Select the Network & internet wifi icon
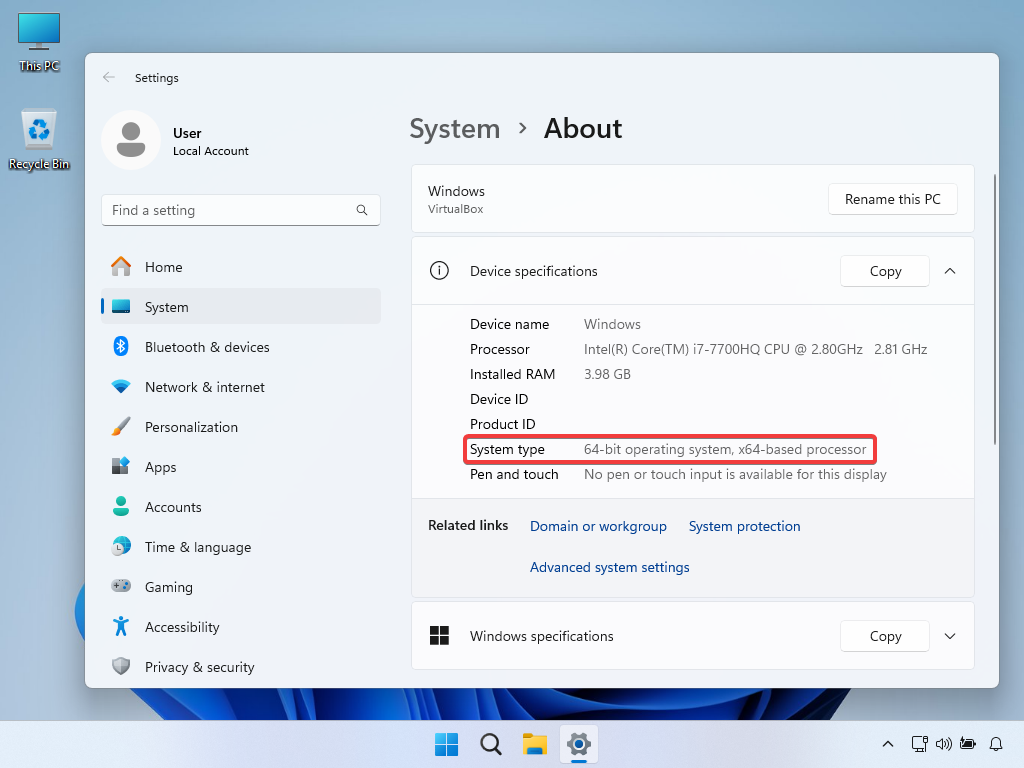Viewport: 1024px width, 768px height. 121,387
